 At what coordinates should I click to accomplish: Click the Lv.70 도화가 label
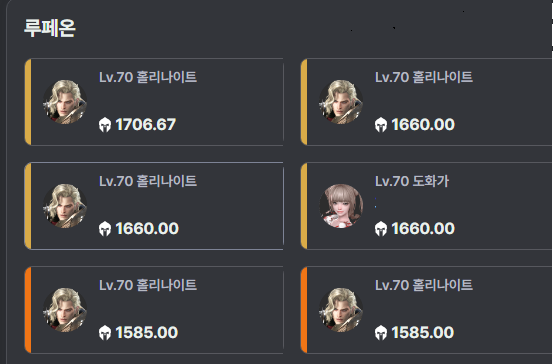coord(412,181)
